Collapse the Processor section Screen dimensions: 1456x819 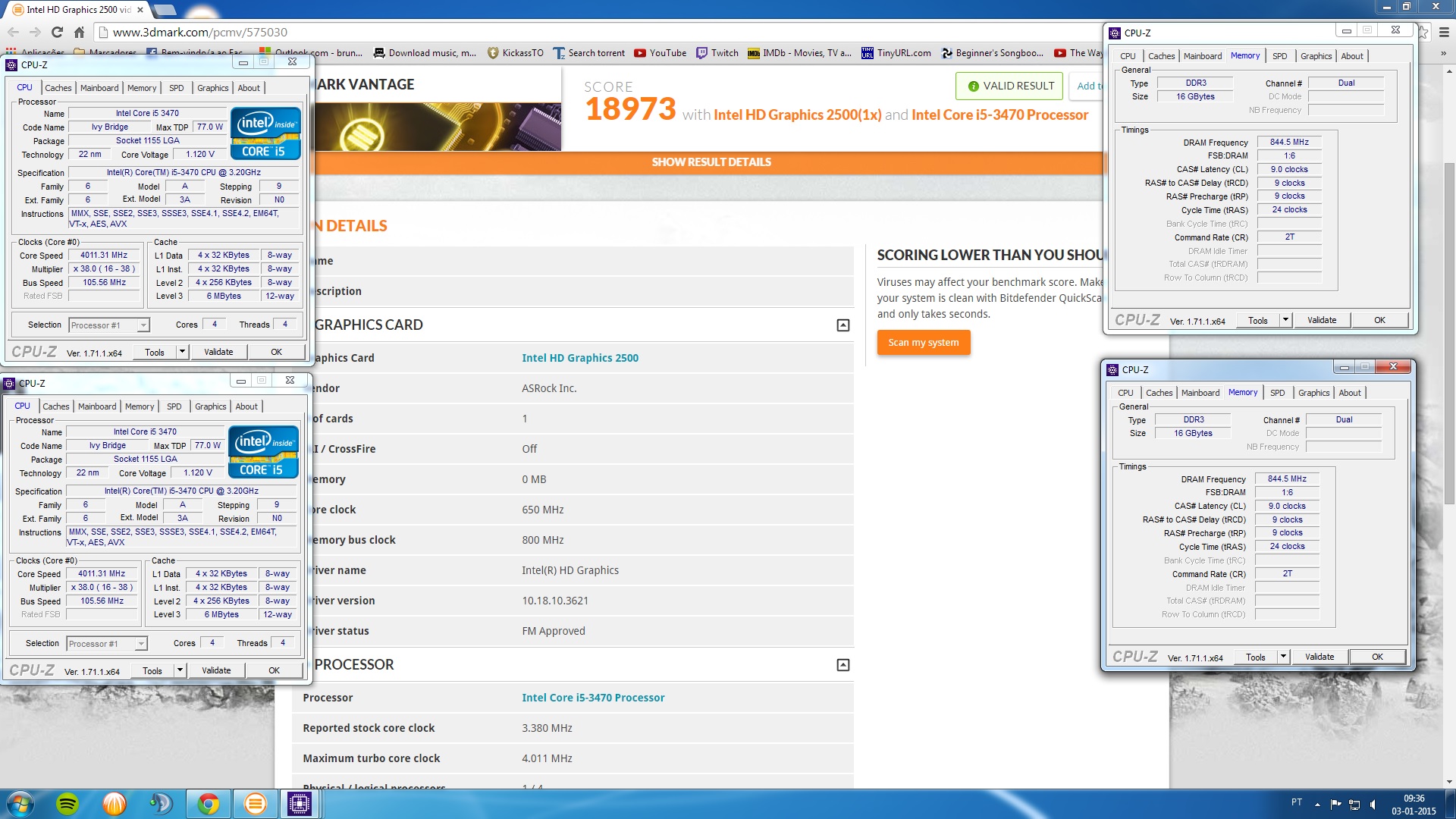(x=843, y=665)
